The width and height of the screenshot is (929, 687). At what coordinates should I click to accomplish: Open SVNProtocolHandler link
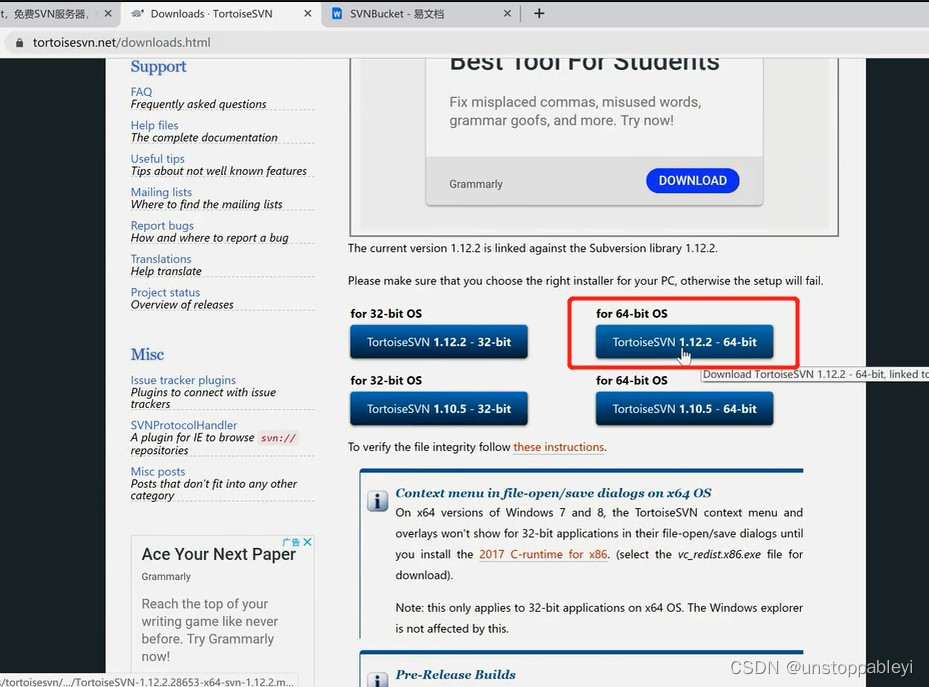pyautogui.click(x=184, y=425)
